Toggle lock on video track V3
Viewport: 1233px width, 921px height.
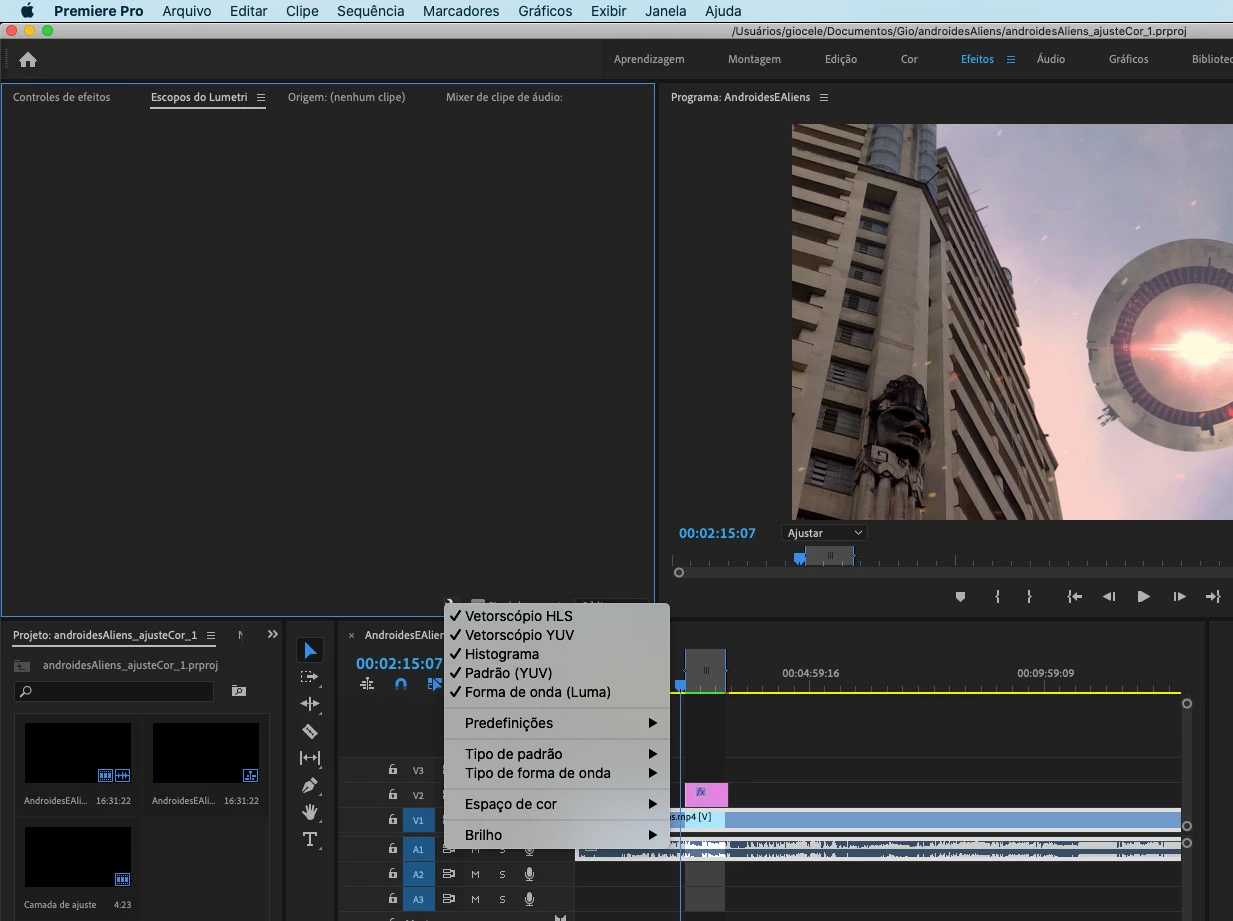pos(393,770)
